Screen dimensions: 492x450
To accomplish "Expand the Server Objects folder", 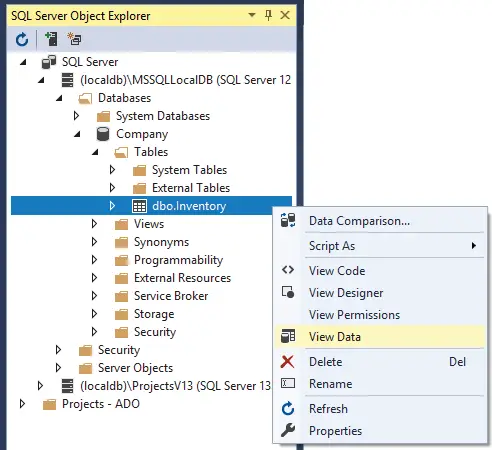I will 58,368.
